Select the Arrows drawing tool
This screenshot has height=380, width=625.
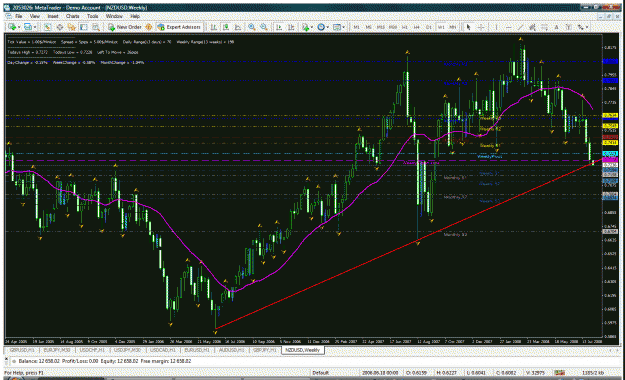[580, 27]
